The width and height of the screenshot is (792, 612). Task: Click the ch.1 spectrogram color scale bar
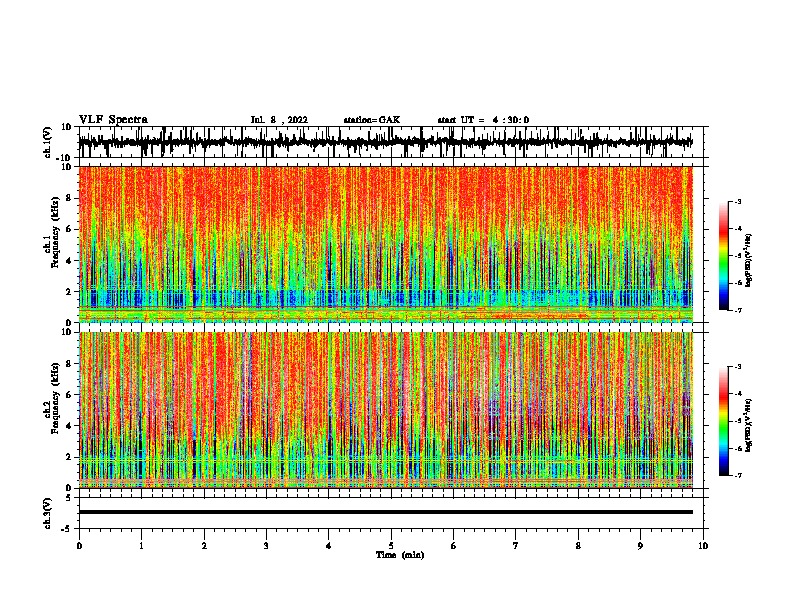point(724,256)
